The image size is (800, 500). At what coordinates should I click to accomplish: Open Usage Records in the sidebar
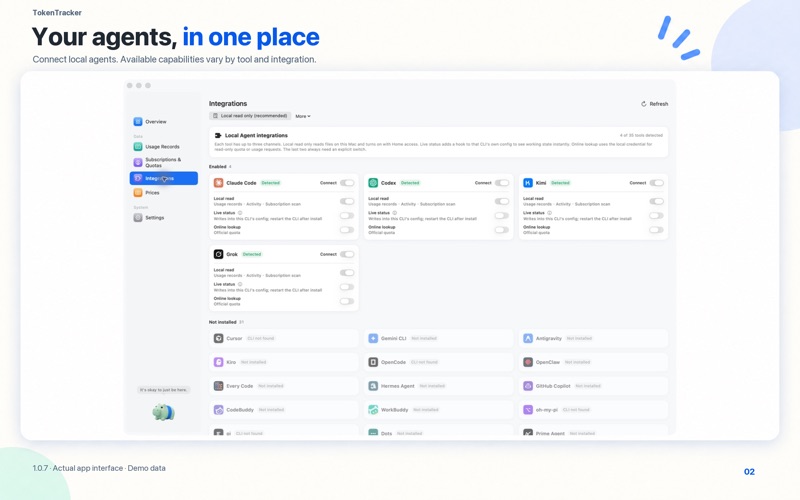[x=164, y=146]
